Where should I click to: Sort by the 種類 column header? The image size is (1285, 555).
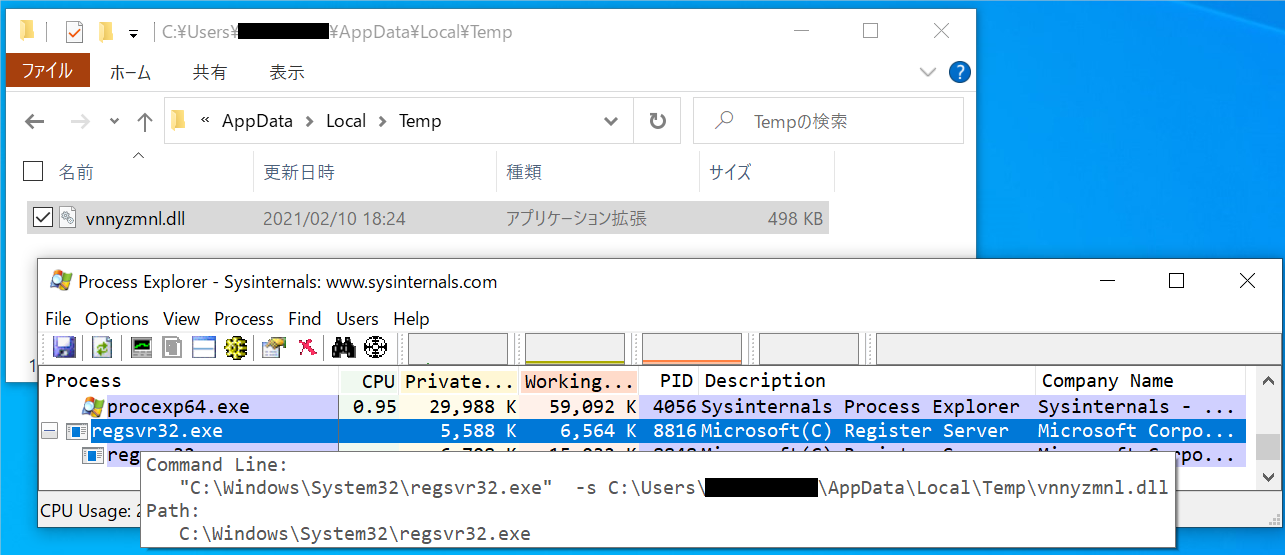[x=598, y=172]
